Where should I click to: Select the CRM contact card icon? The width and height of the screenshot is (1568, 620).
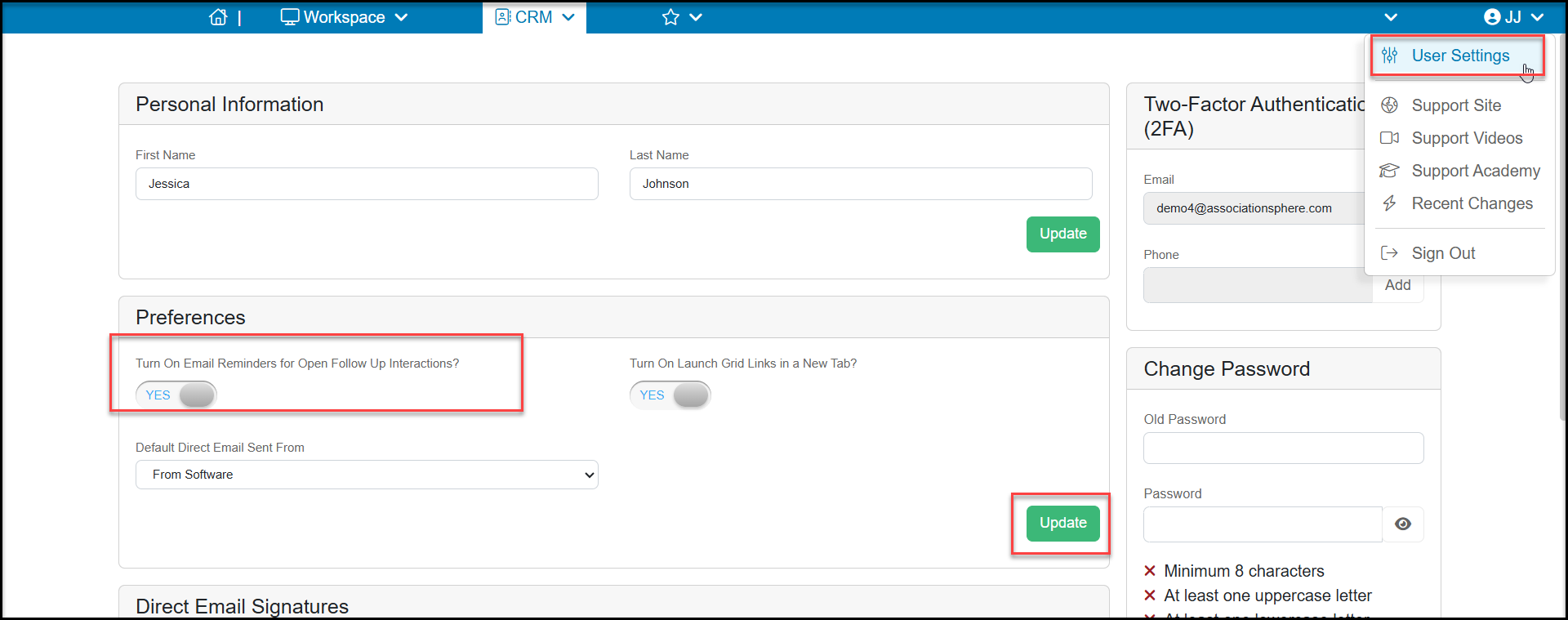point(503,17)
